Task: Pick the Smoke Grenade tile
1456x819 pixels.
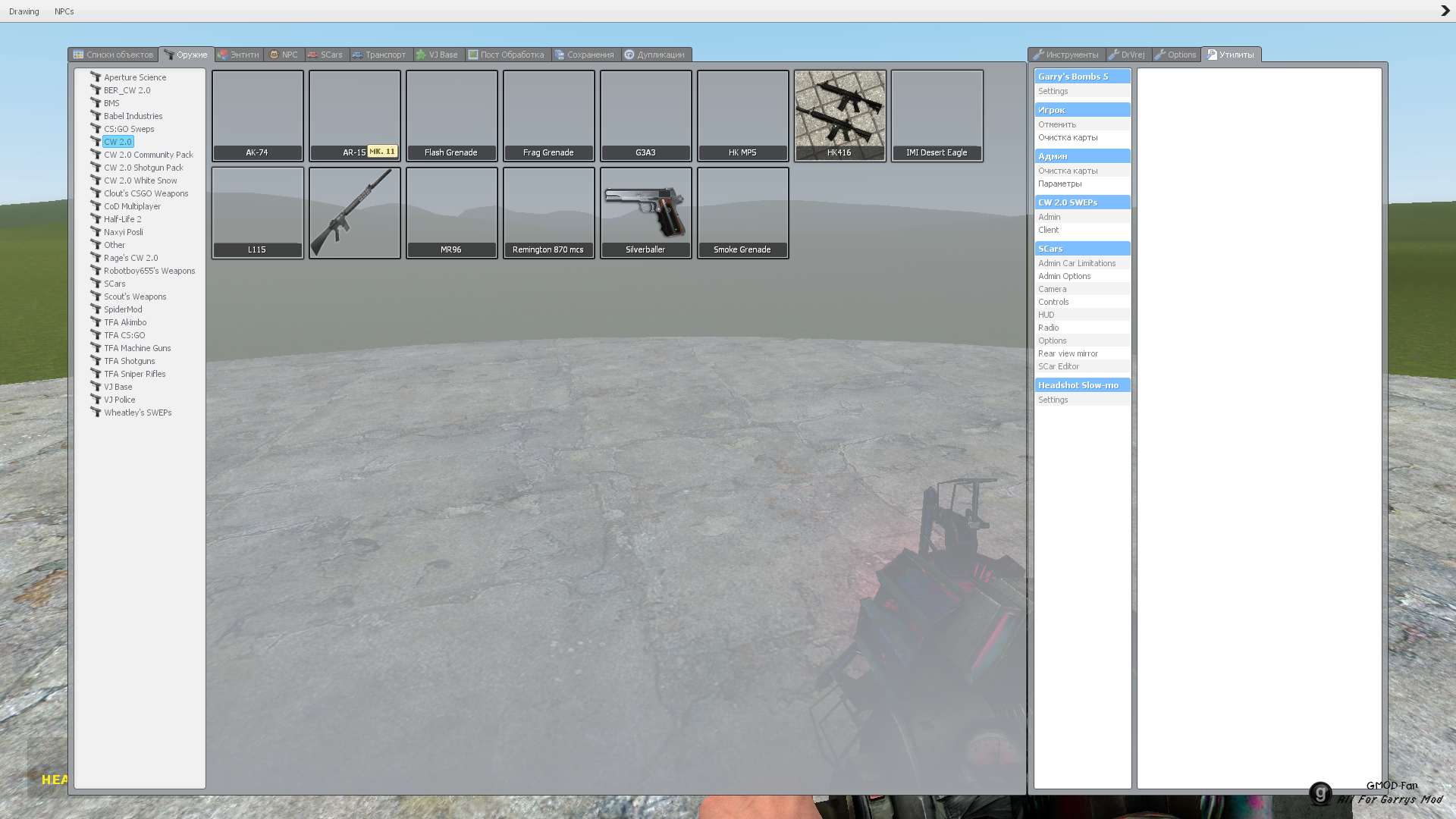Action: coord(742,212)
